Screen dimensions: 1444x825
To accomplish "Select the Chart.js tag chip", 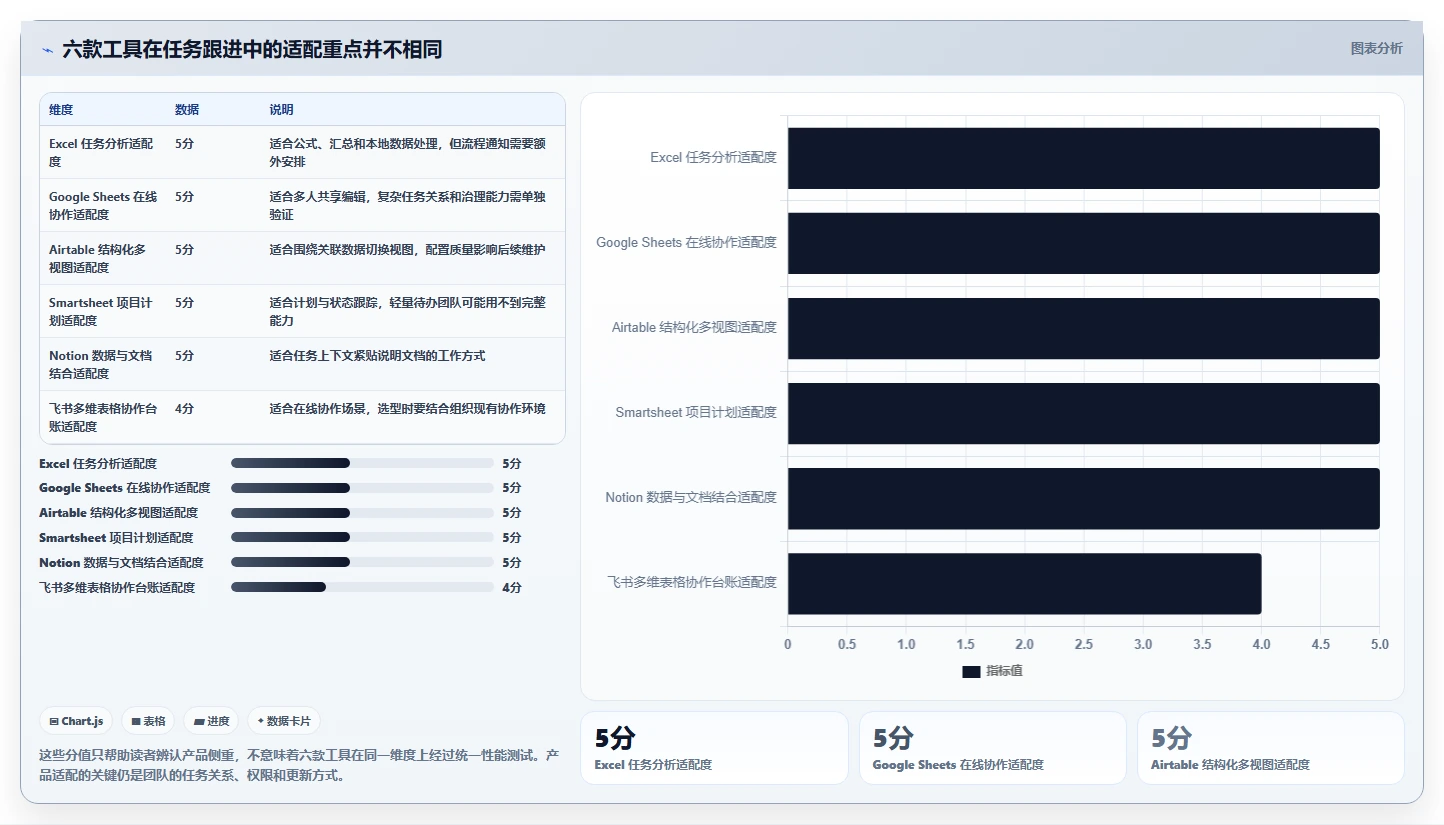I will click(x=76, y=721).
